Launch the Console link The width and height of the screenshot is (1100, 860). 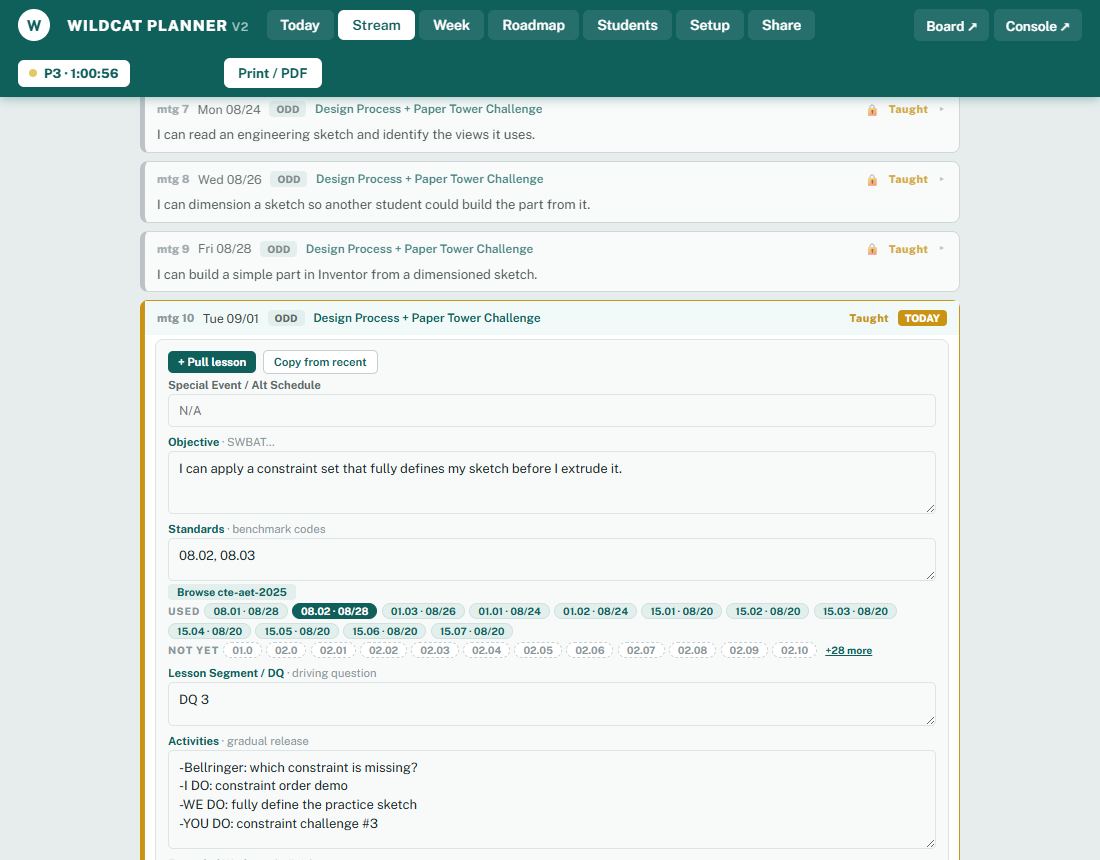[x=1037, y=26]
